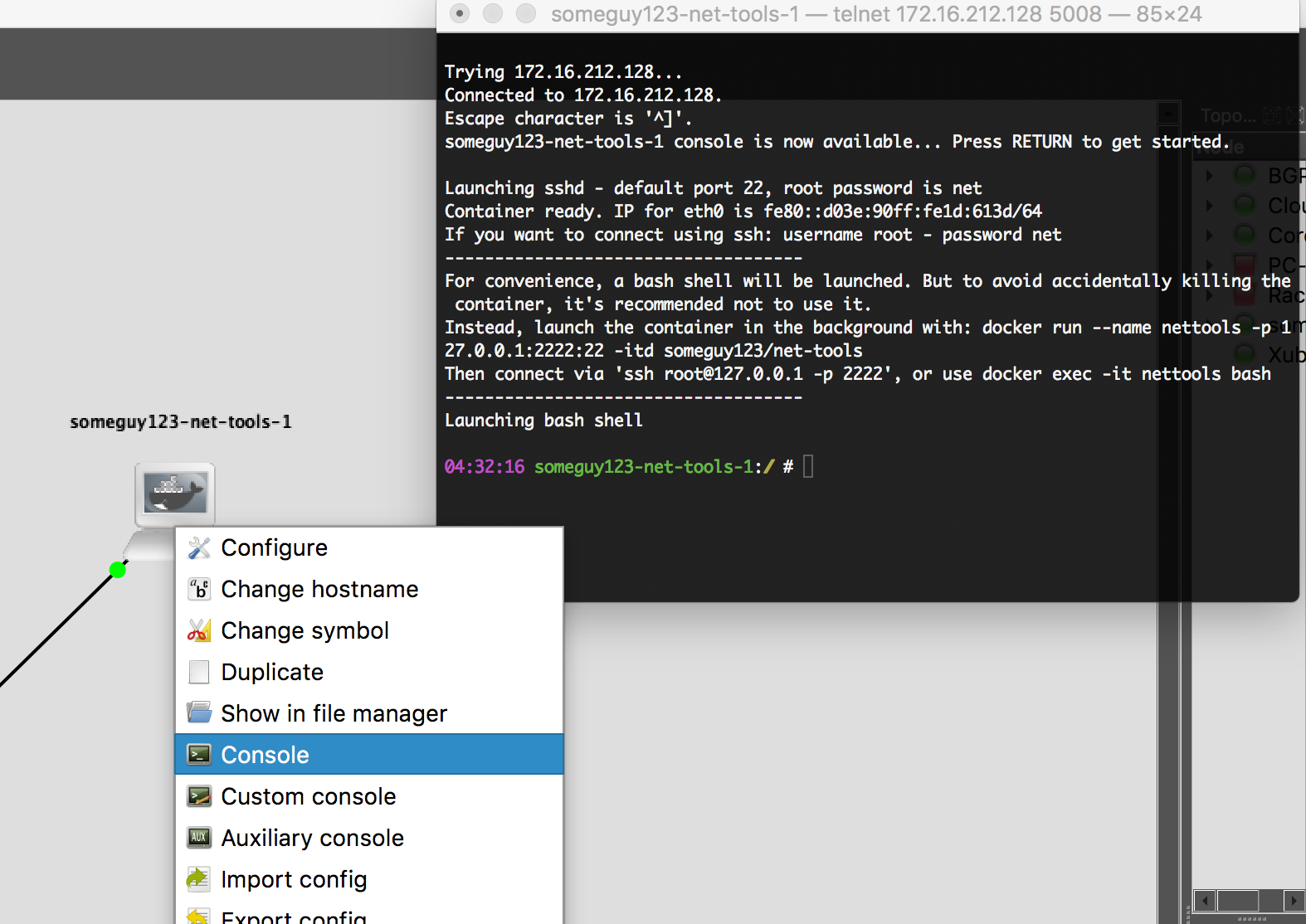Click the horizontal scrollbar thumb
Viewport: 1306px width, 924px height.
[1237, 900]
